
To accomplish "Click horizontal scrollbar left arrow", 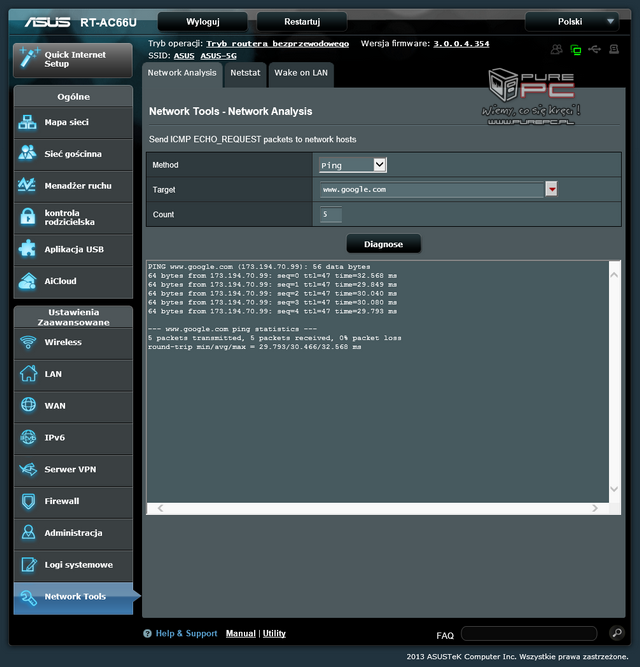I will tap(160, 508).
